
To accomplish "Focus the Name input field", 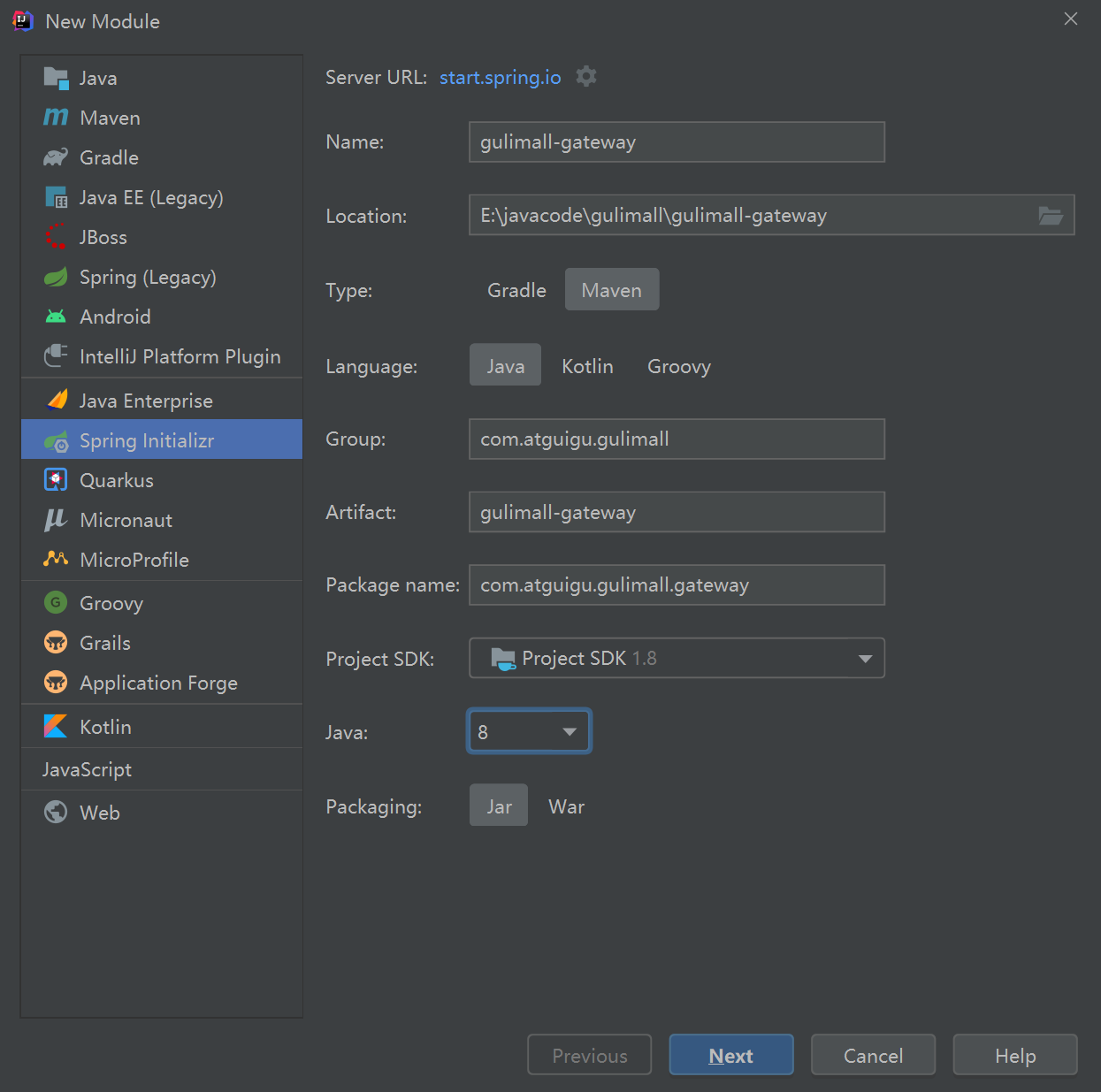I will (677, 141).
